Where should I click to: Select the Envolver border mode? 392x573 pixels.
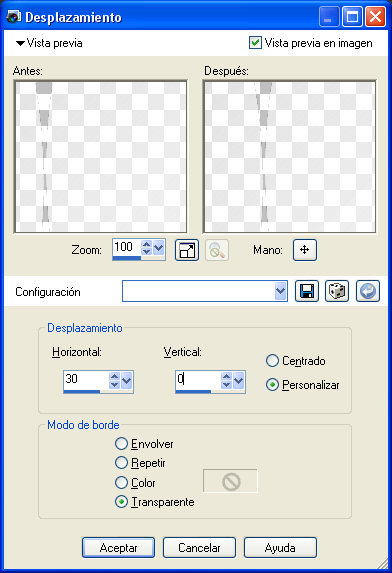click(x=121, y=444)
